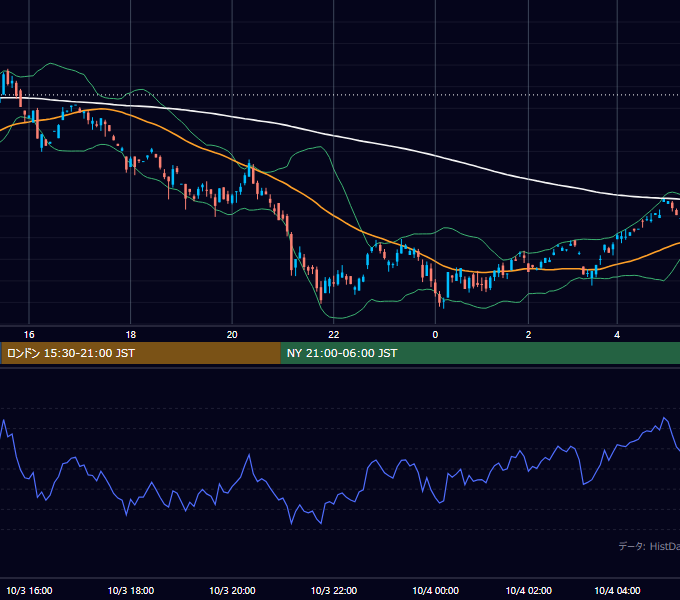
Task: Click the 10/4 02:00 time label
Action: coord(528,590)
